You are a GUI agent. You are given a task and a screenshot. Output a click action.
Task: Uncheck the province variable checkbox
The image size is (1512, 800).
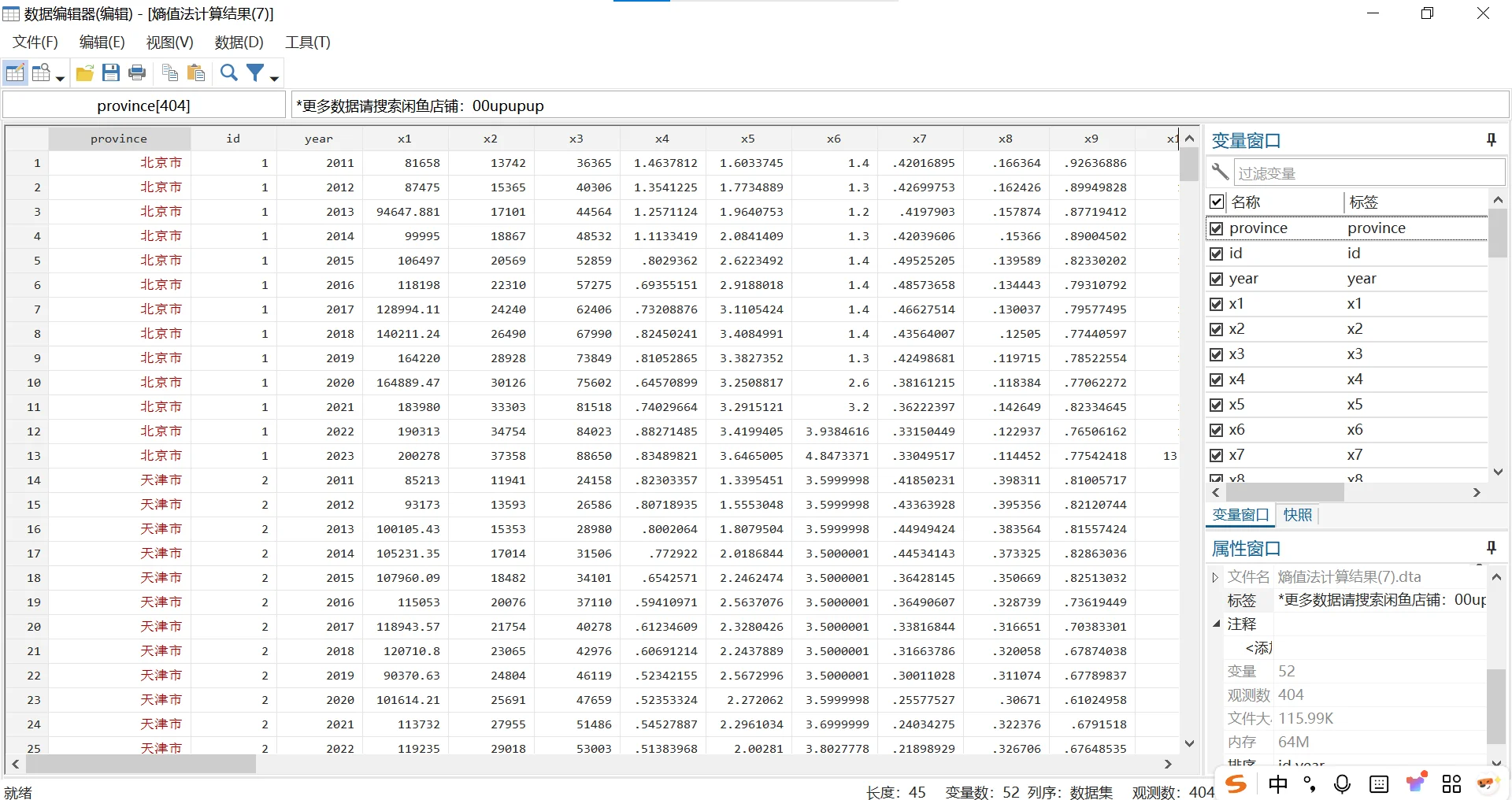1215,228
